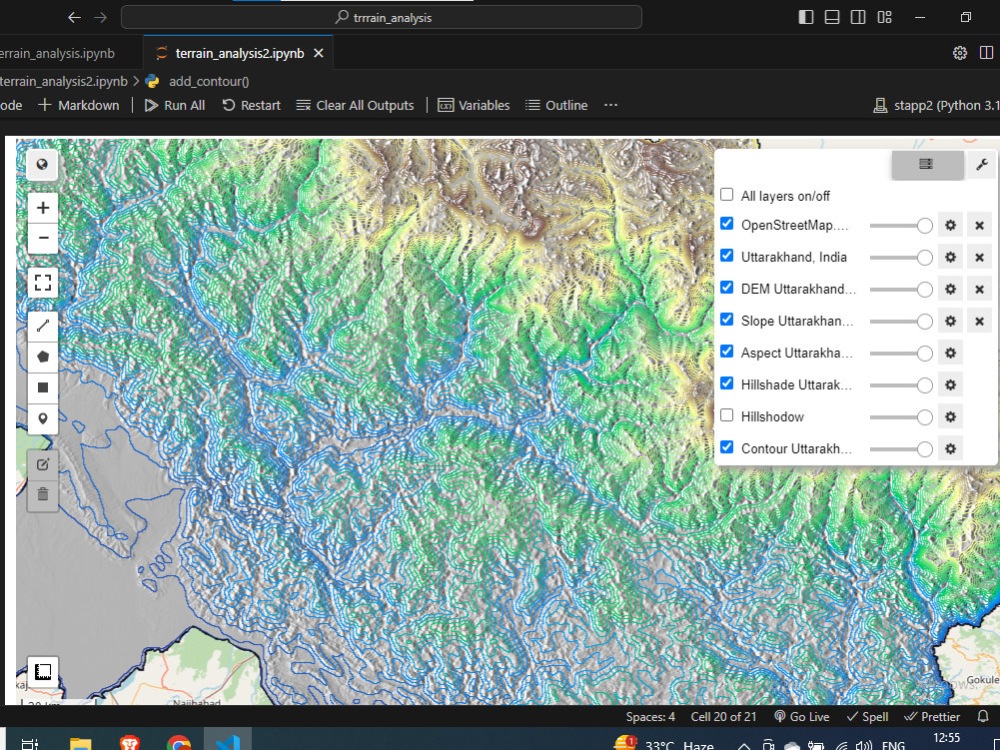Select the draw polygon tool

(x=43, y=357)
